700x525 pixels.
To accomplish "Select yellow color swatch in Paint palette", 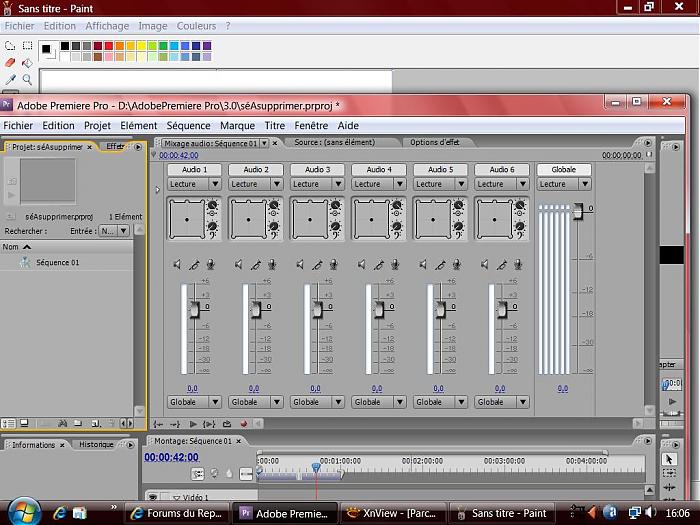I will 141,46.
